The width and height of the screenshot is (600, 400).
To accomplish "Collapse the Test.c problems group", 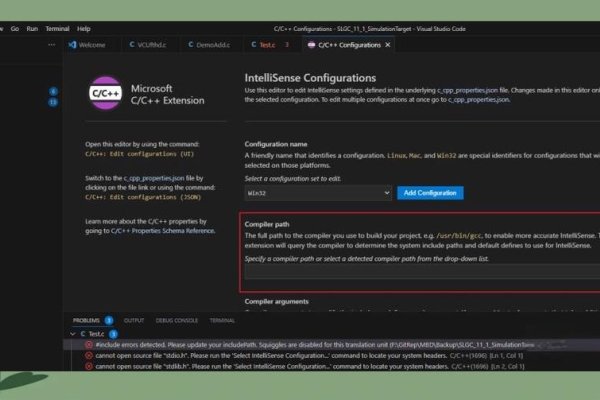I will click(73, 334).
